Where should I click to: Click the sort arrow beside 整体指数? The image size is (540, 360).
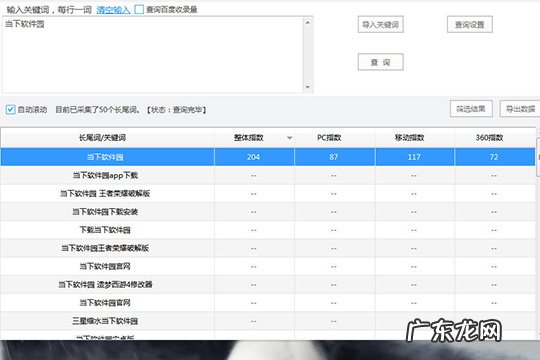290,138
